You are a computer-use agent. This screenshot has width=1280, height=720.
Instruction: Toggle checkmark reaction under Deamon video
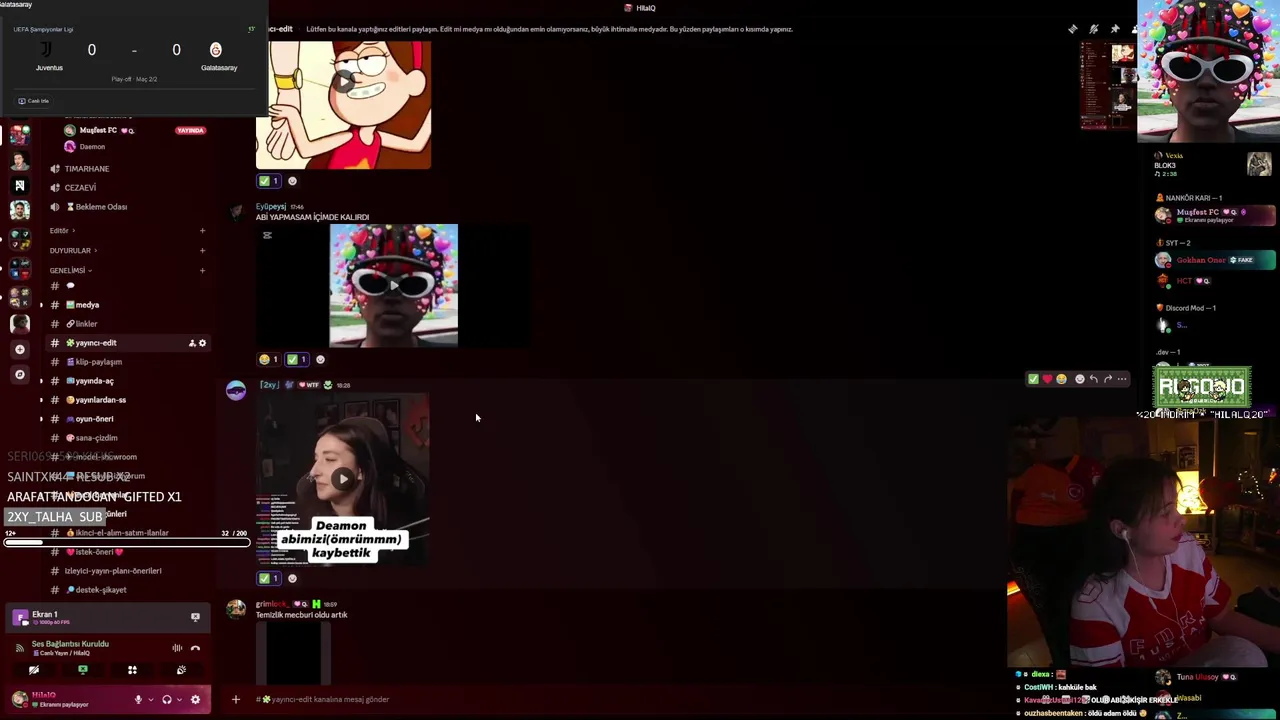(269, 578)
